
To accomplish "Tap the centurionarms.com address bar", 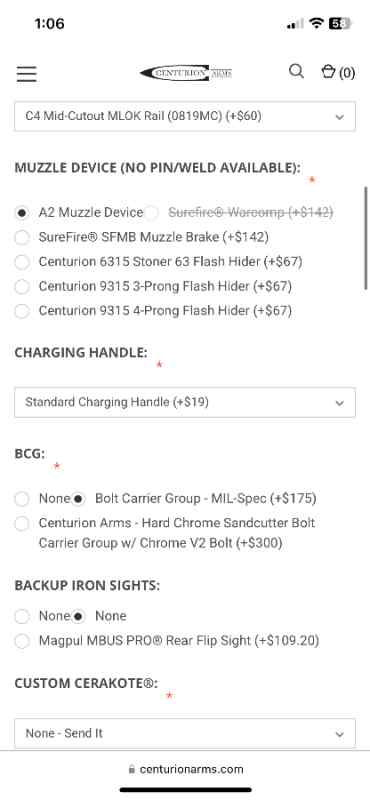I will [185, 769].
